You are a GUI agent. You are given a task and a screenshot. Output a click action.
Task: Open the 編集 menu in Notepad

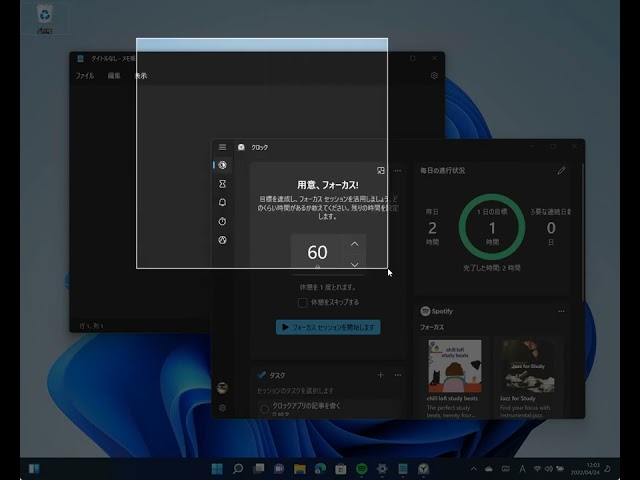[114, 76]
